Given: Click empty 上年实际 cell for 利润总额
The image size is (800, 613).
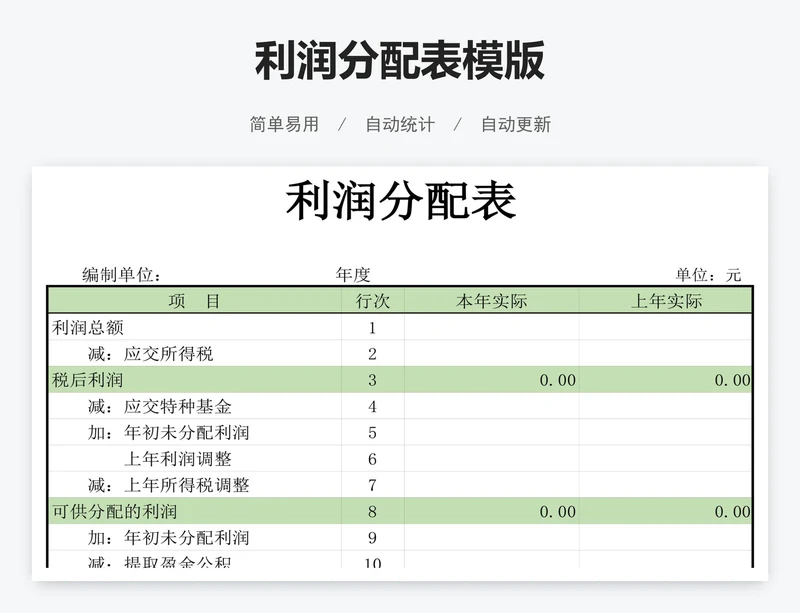Looking at the screenshot, I should tap(666, 328).
